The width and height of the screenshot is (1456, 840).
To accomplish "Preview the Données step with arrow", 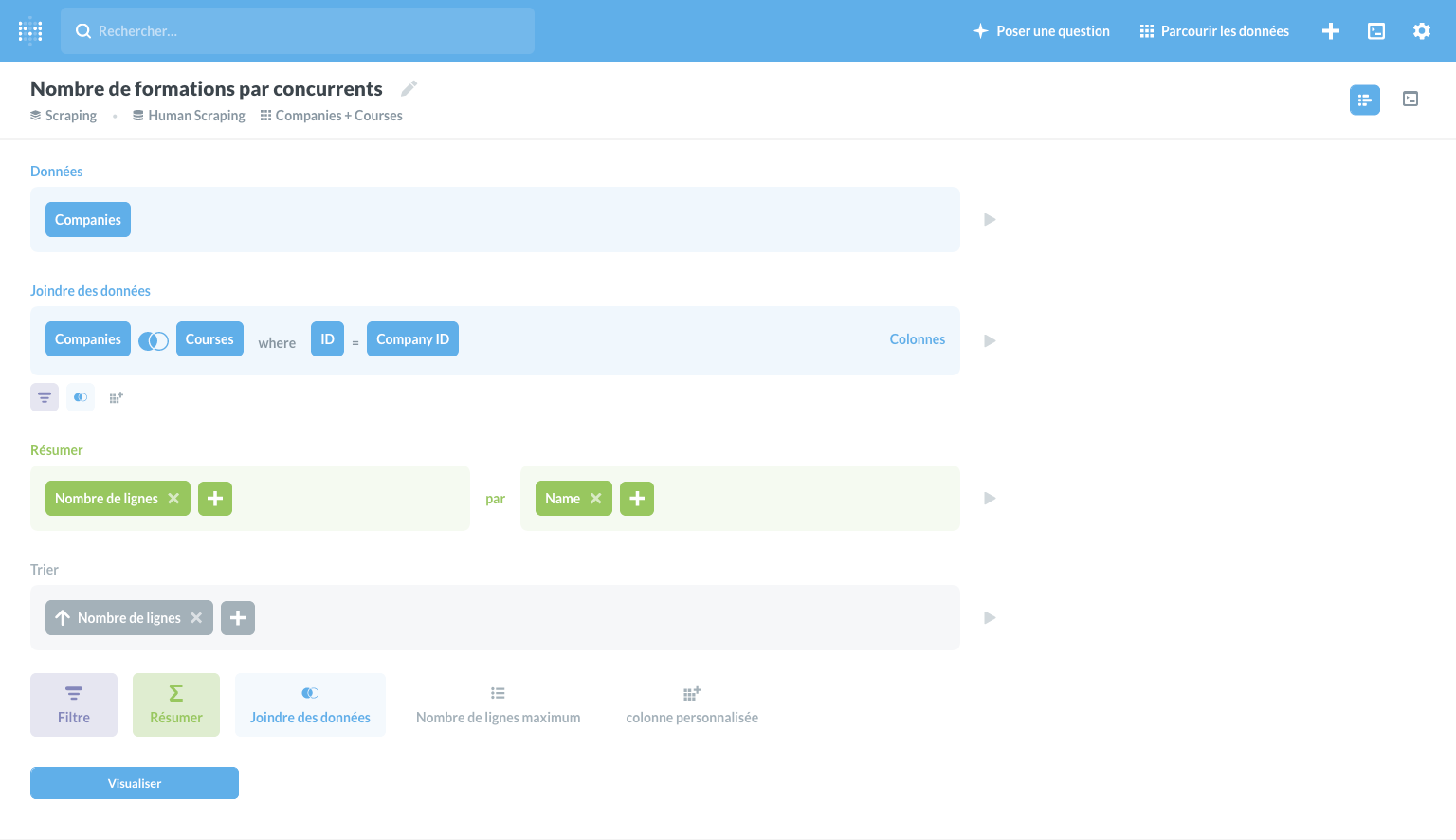I will tap(990, 220).
